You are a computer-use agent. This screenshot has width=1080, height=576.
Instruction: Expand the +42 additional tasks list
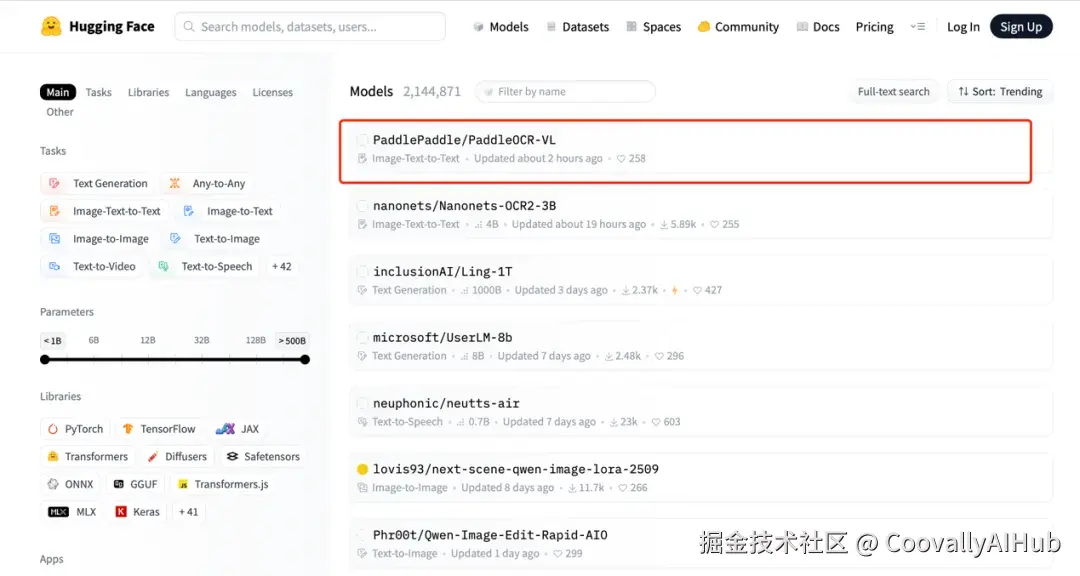[x=281, y=266]
